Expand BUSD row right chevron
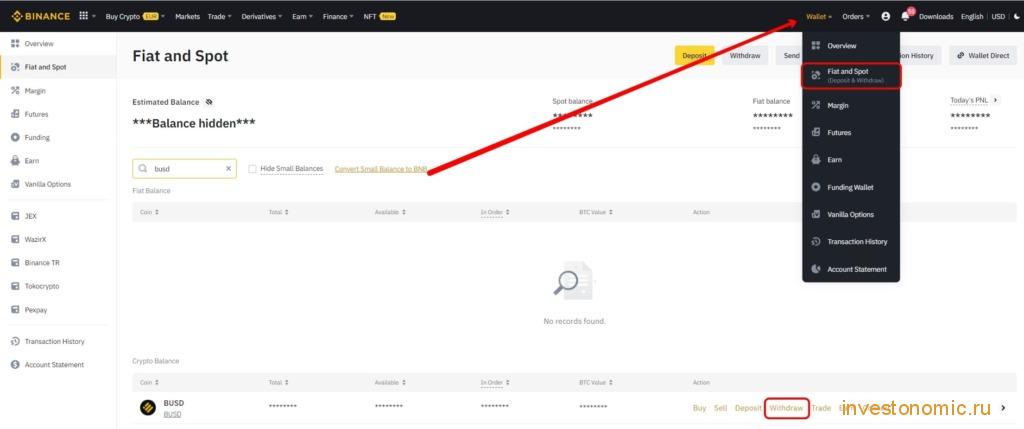This screenshot has height=429, width=1024. (x=1003, y=408)
